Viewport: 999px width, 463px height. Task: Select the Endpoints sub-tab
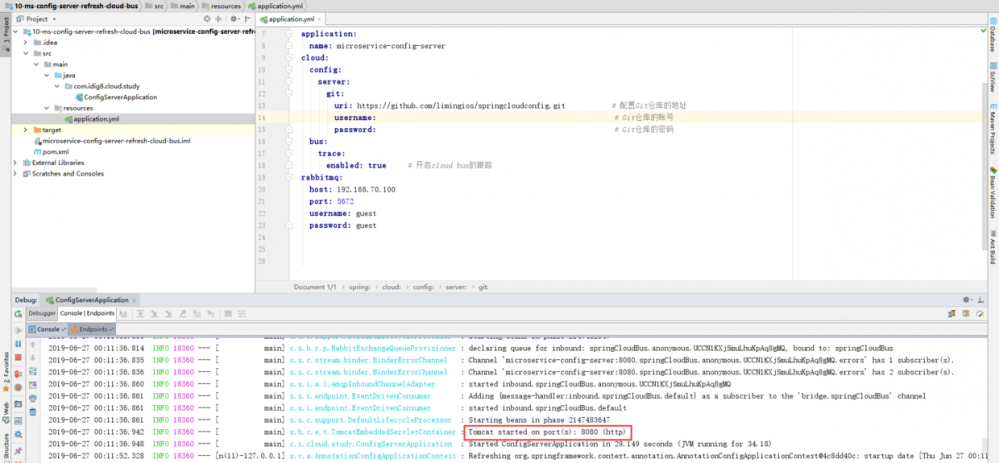[92, 329]
